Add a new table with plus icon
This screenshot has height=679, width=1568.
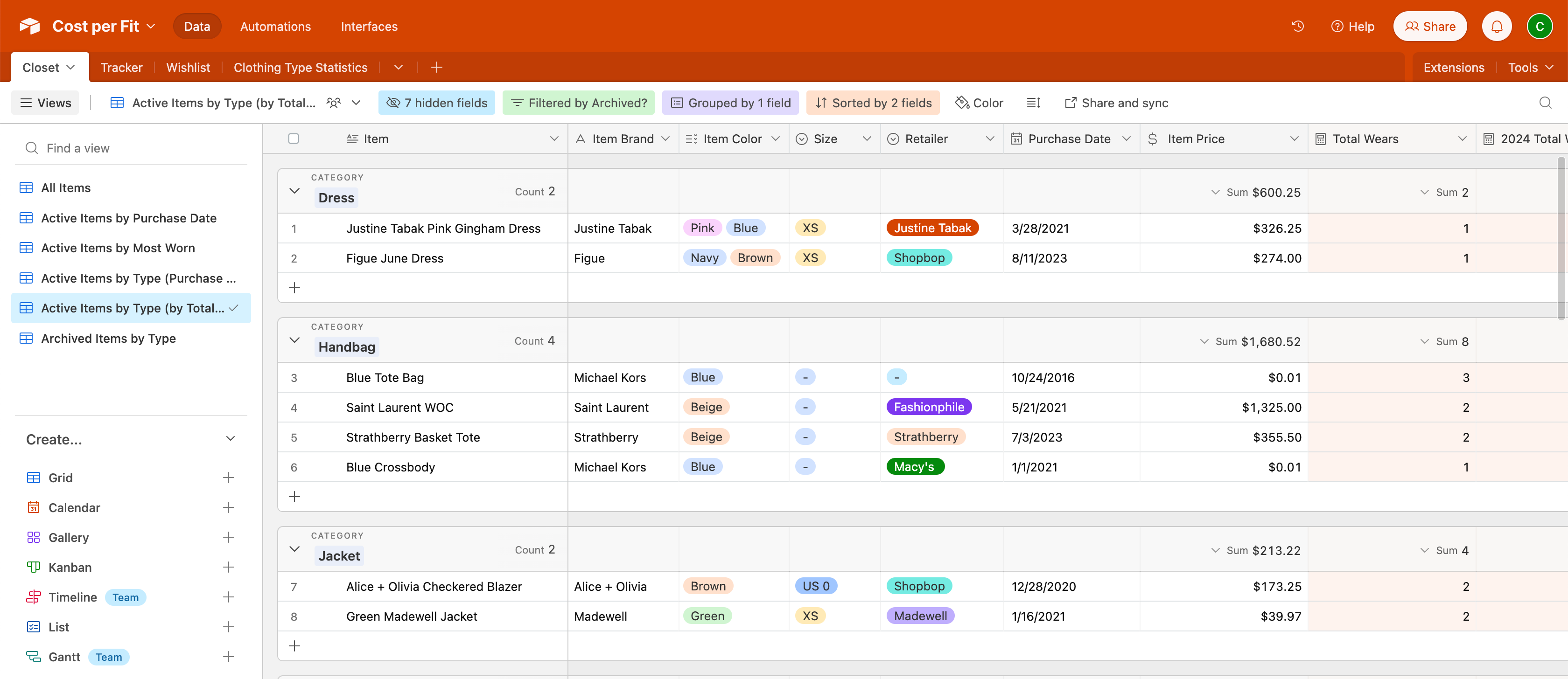click(x=436, y=68)
